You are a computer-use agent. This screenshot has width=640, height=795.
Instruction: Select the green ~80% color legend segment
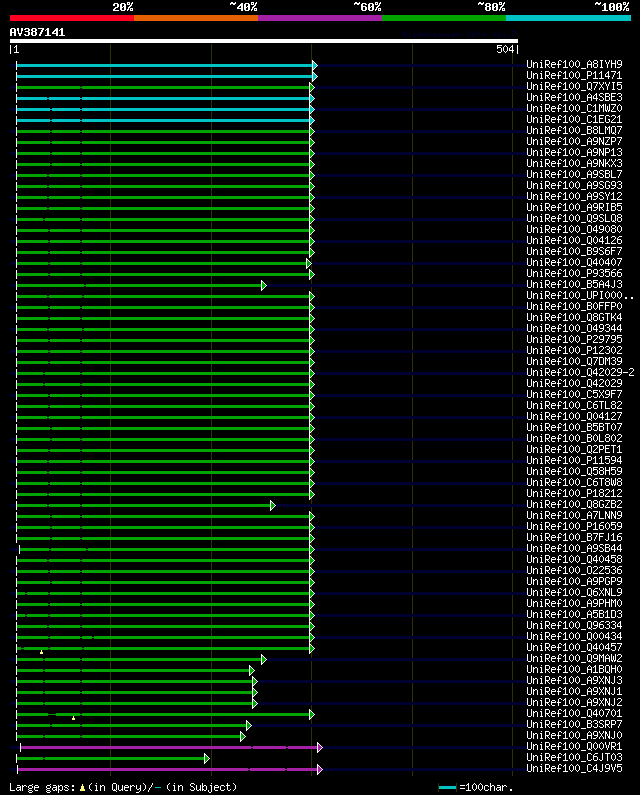[444, 18]
